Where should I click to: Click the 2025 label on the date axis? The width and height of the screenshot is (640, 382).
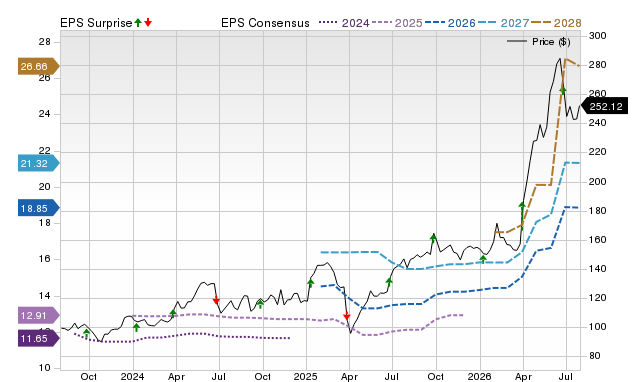coord(305,376)
